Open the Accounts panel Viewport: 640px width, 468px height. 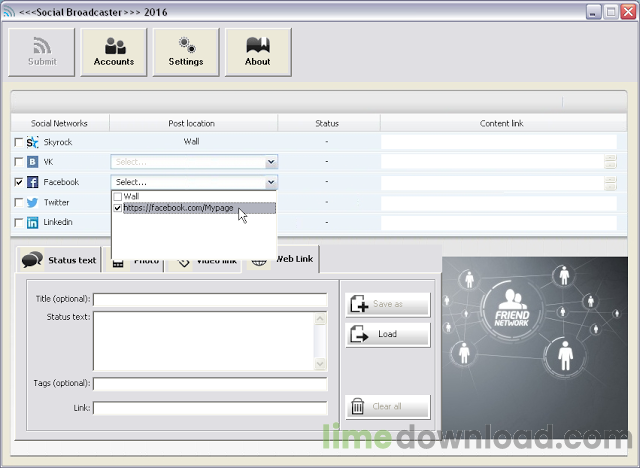(x=114, y=52)
